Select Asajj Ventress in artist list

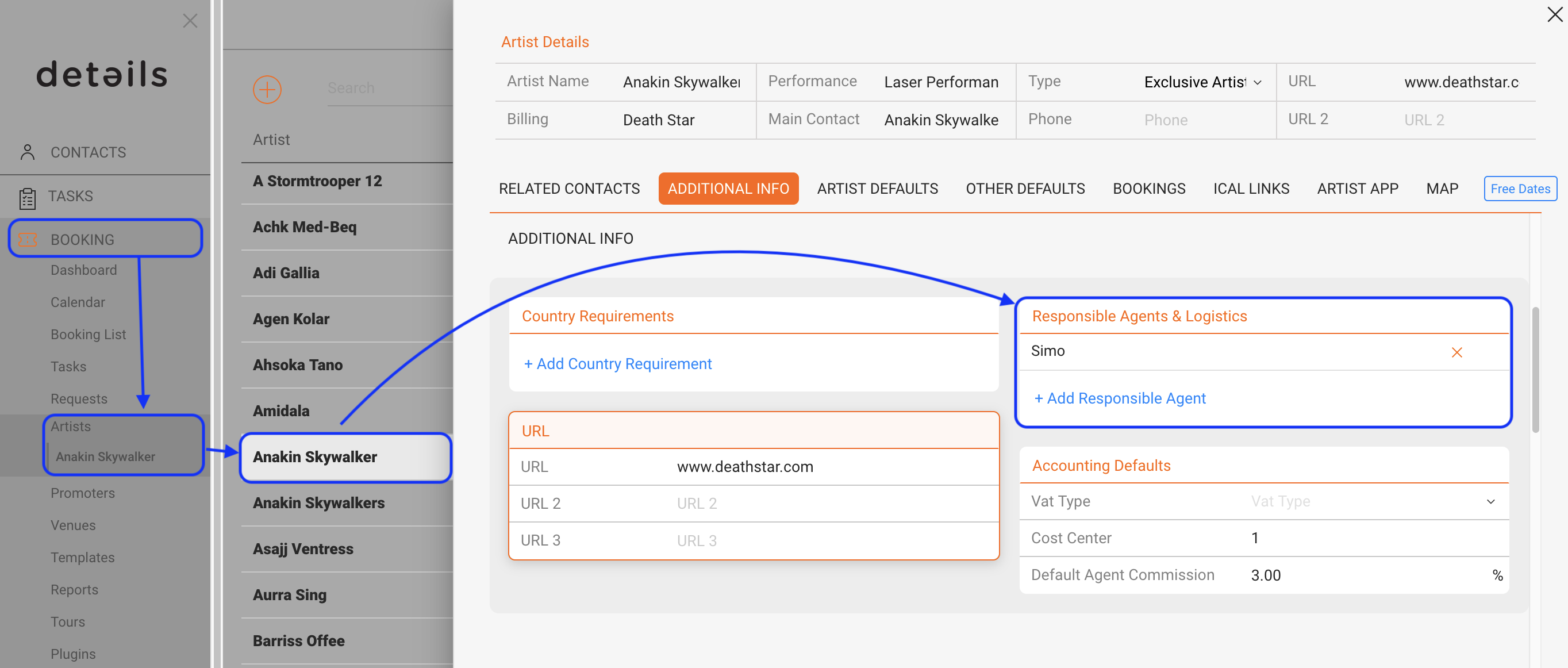[347, 550]
